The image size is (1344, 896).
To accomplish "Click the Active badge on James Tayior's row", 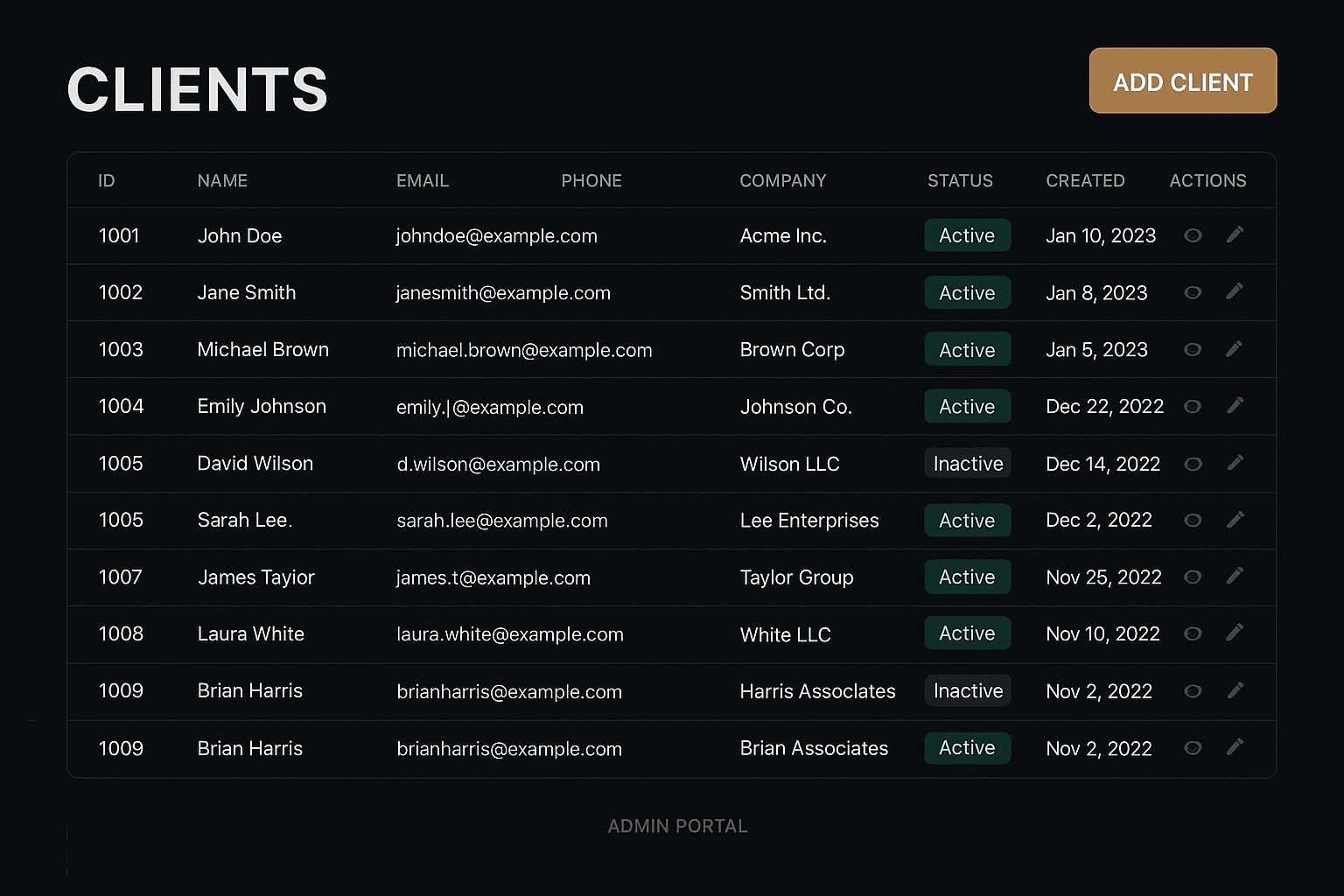I will [967, 577].
